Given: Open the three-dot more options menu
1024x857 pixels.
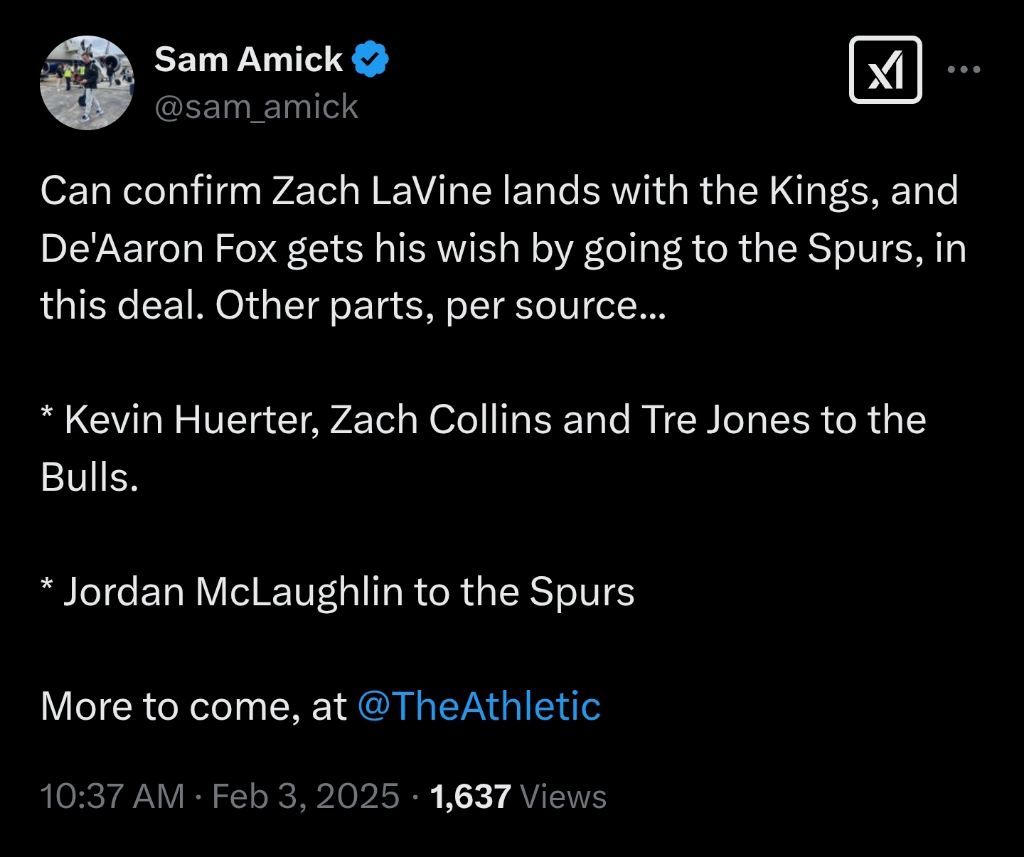Looking at the screenshot, I should click(963, 70).
